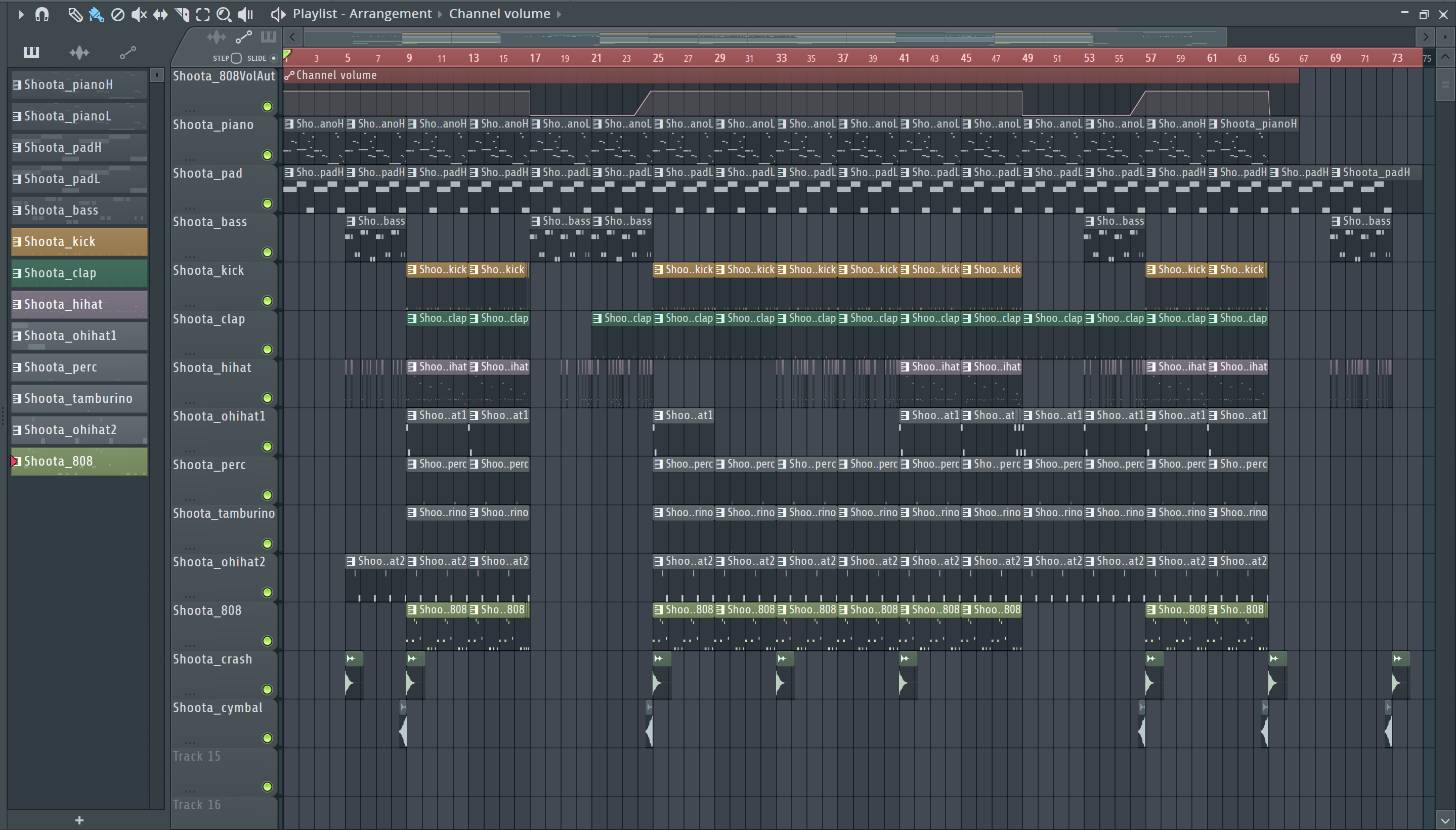Open the Shoota_padH clip menu at bar 69
The image size is (1456, 830).
[1335, 172]
